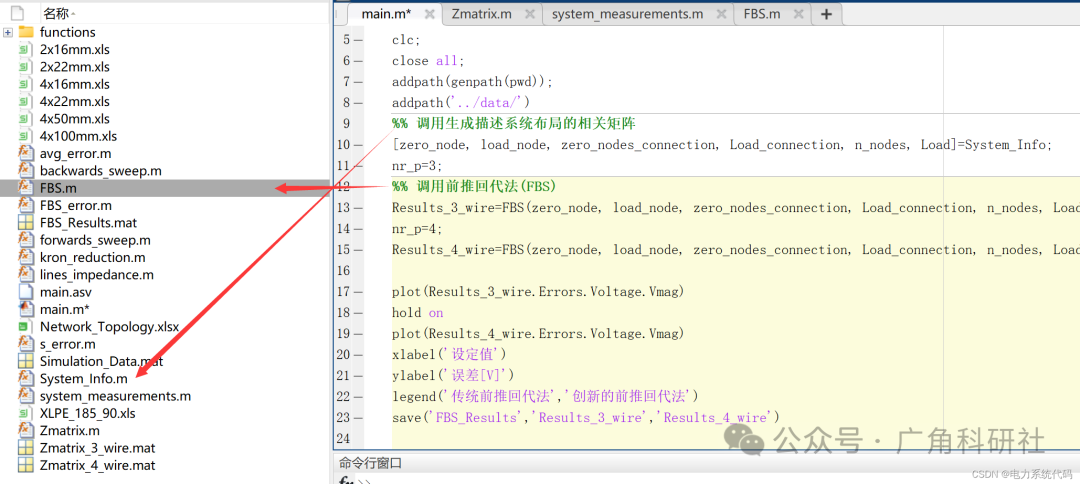Click the Network_Topology.xlsx file icon
The width and height of the screenshot is (1080, 484).
click(x=25, y=326)
